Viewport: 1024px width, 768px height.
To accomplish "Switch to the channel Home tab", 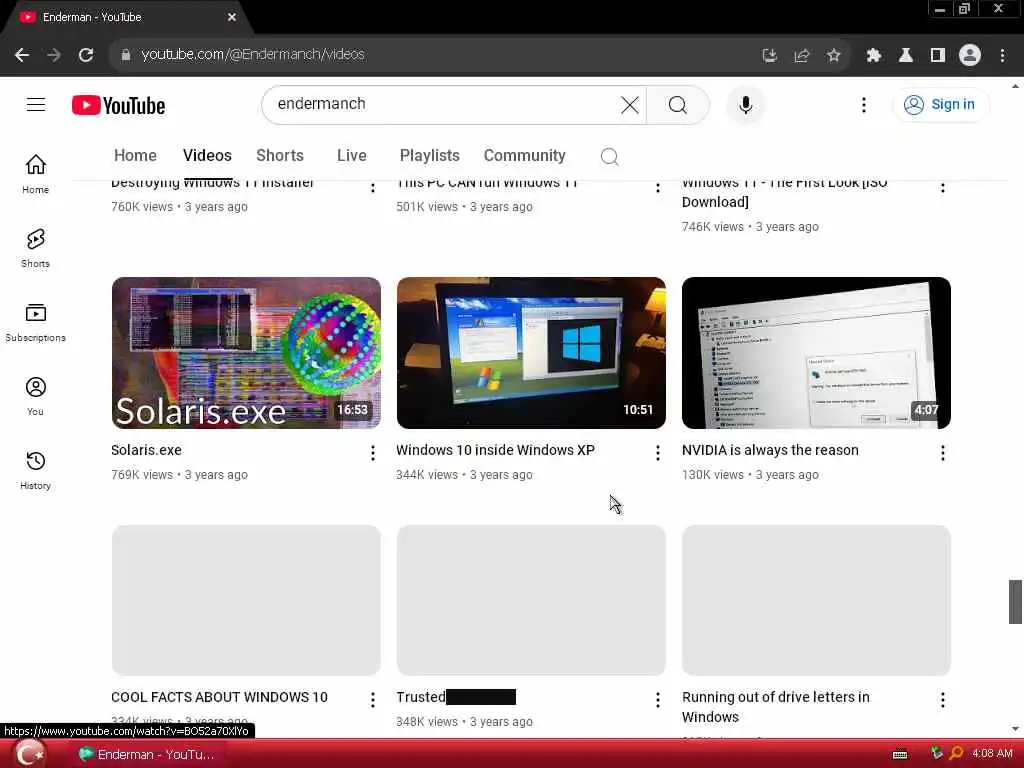I will 135,155.
